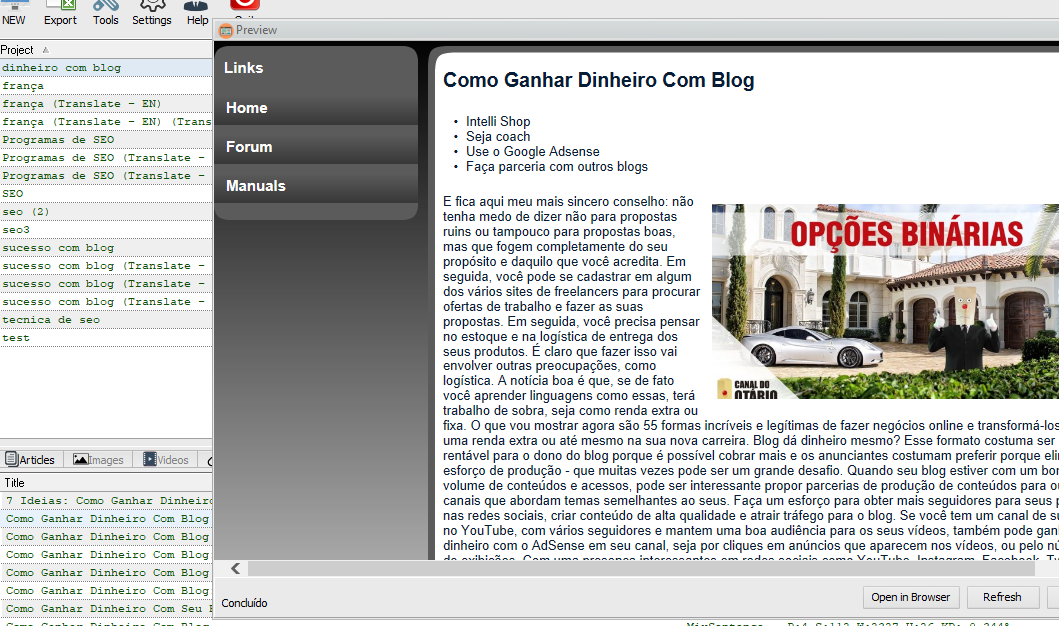The height and width of the screenshot is (626, 1059).
Task: Select the 'seo3' project row
Action: (x=106, y=230)
